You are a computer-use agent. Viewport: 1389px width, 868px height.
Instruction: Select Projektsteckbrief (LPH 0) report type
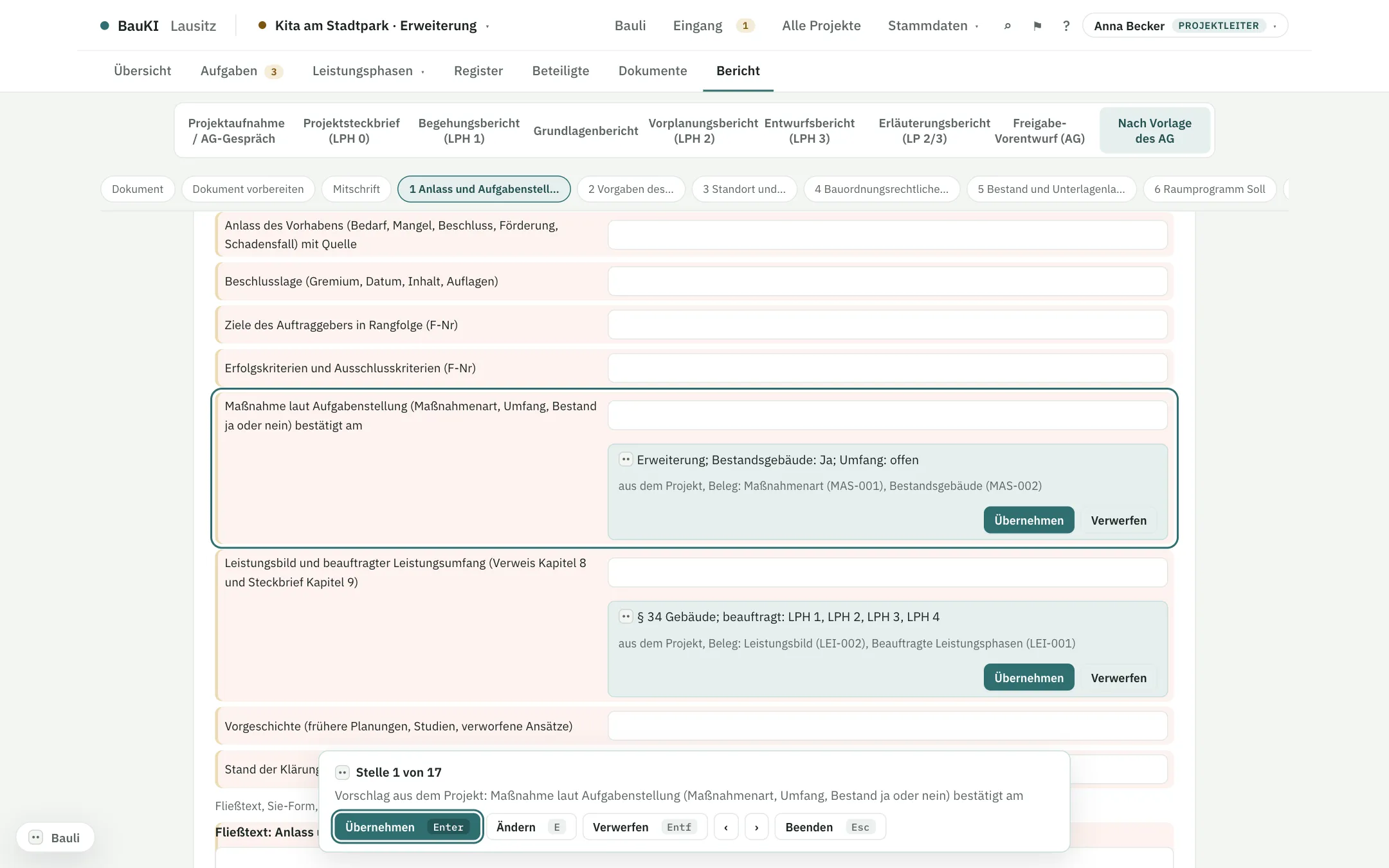[351, 131]
